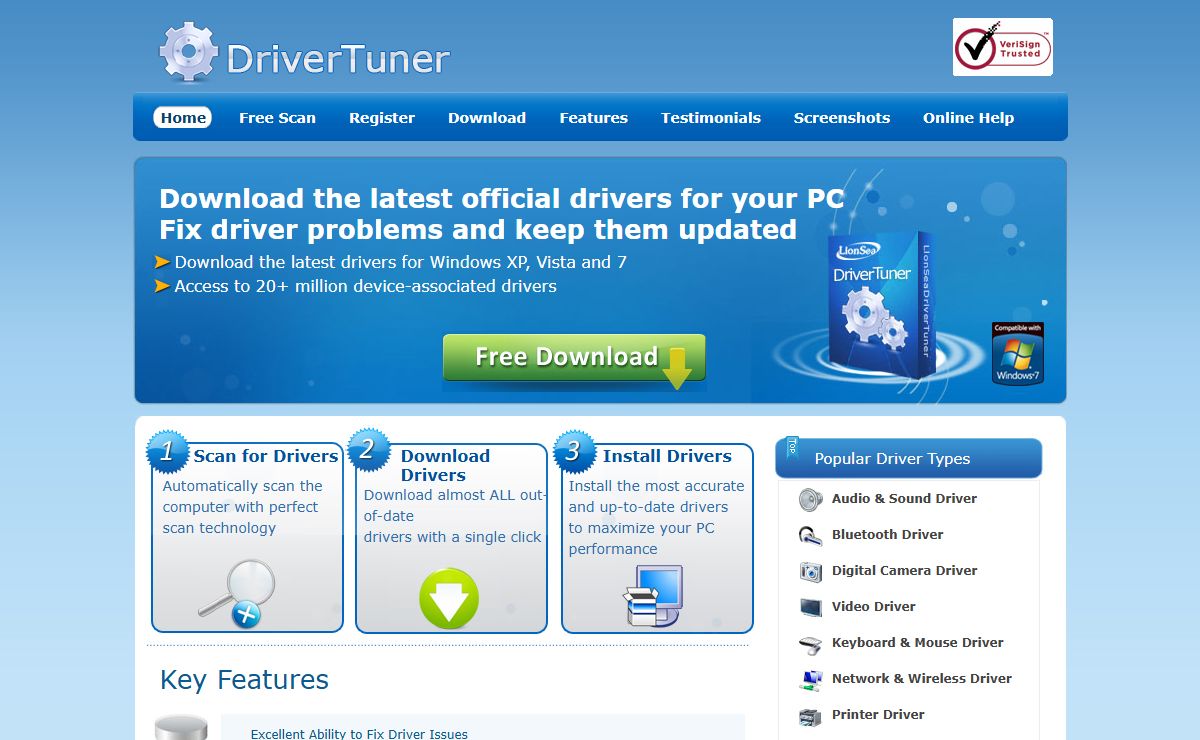Click the Network & Wireless Driver icon
This screenshot has height=740, width=1200.
[x=811, y=679]
